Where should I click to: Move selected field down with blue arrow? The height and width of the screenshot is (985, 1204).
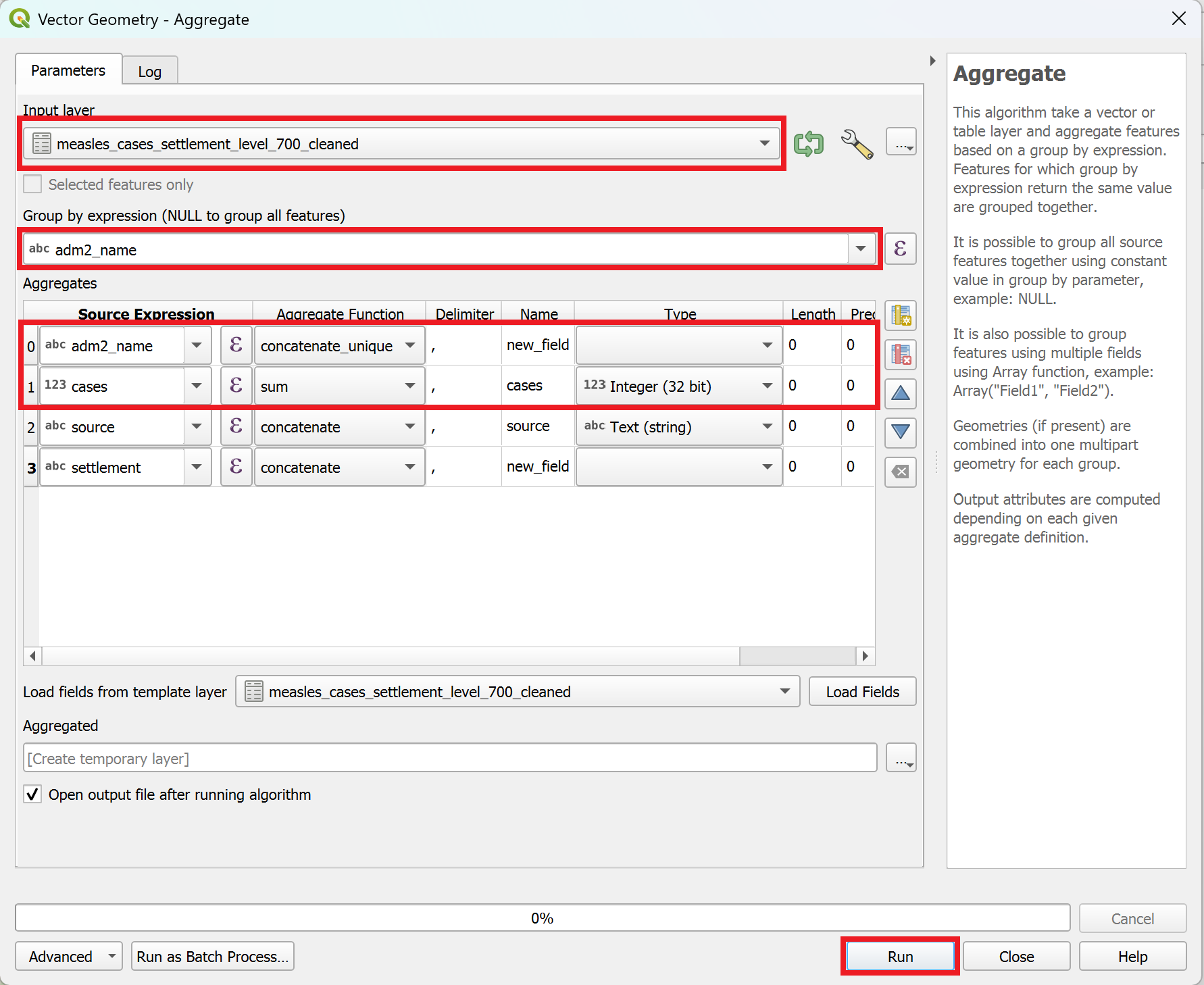click(x=901, y=432)
